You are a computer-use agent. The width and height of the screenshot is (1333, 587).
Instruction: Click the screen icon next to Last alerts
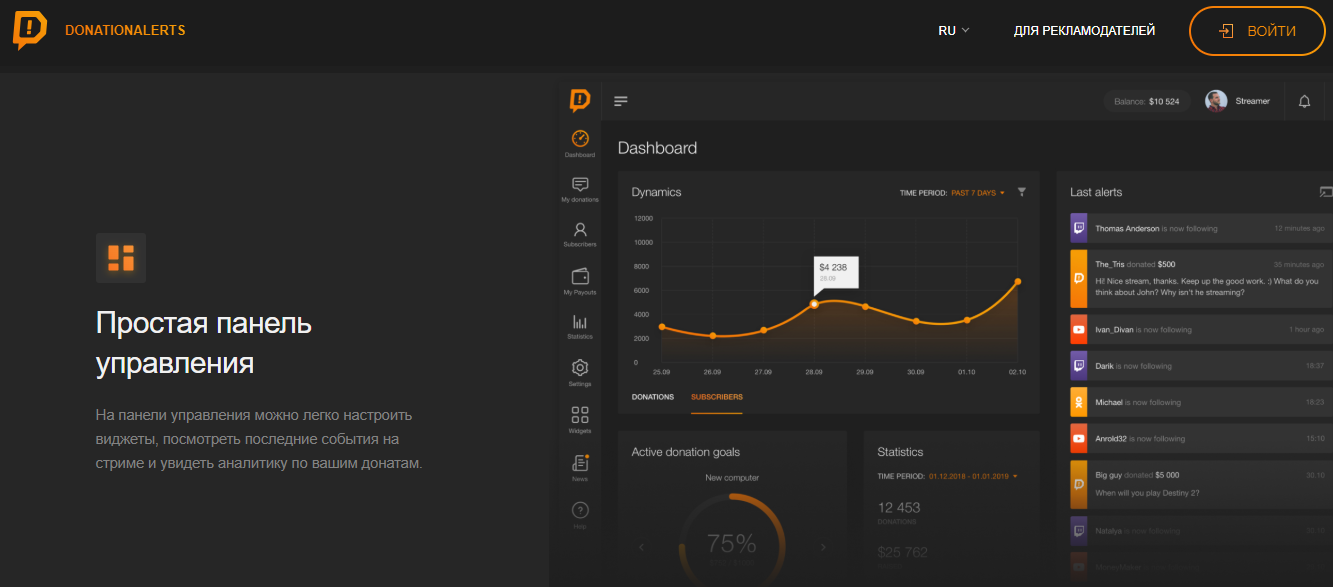[x=1326, y=191]
